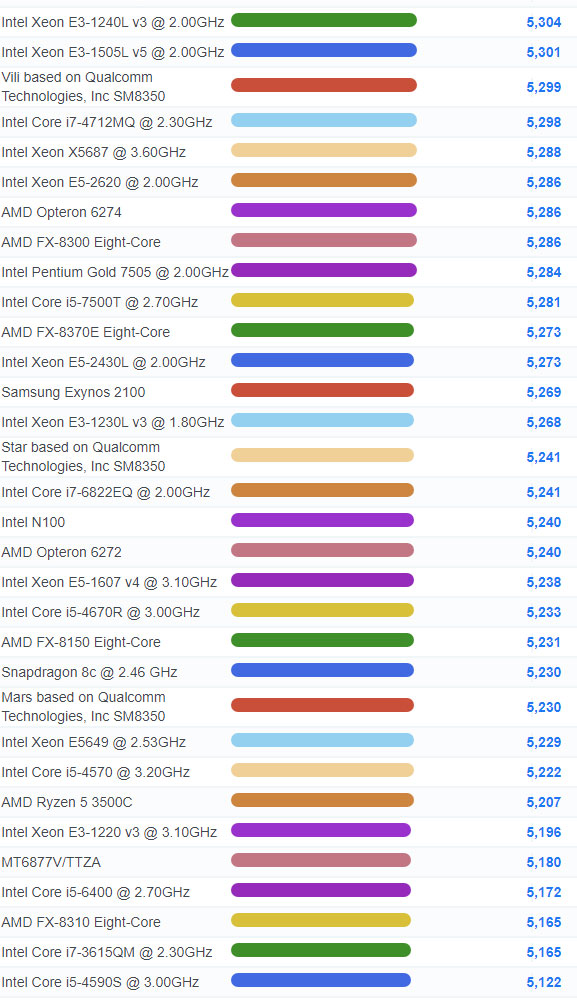Open Intel Core i7-3615QM link
This screenshot has height=1000, width=577.
pyautogui.click(x=107, y=952)
